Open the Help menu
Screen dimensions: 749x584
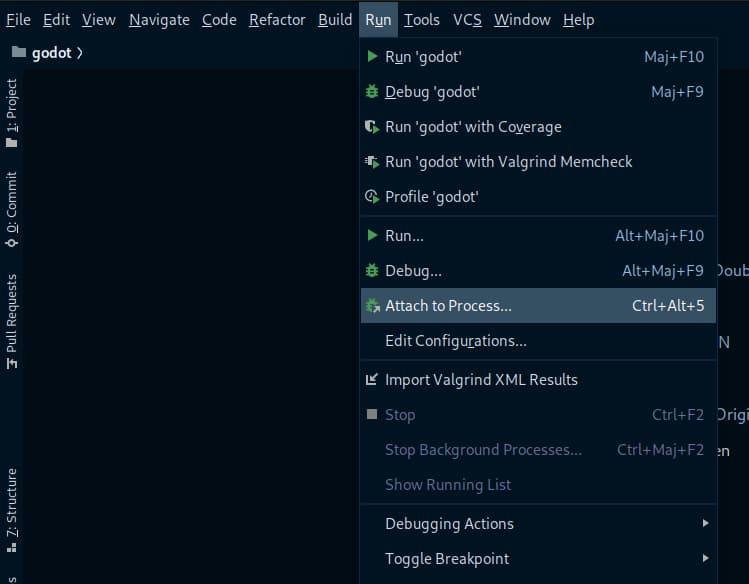pos(578,20)
